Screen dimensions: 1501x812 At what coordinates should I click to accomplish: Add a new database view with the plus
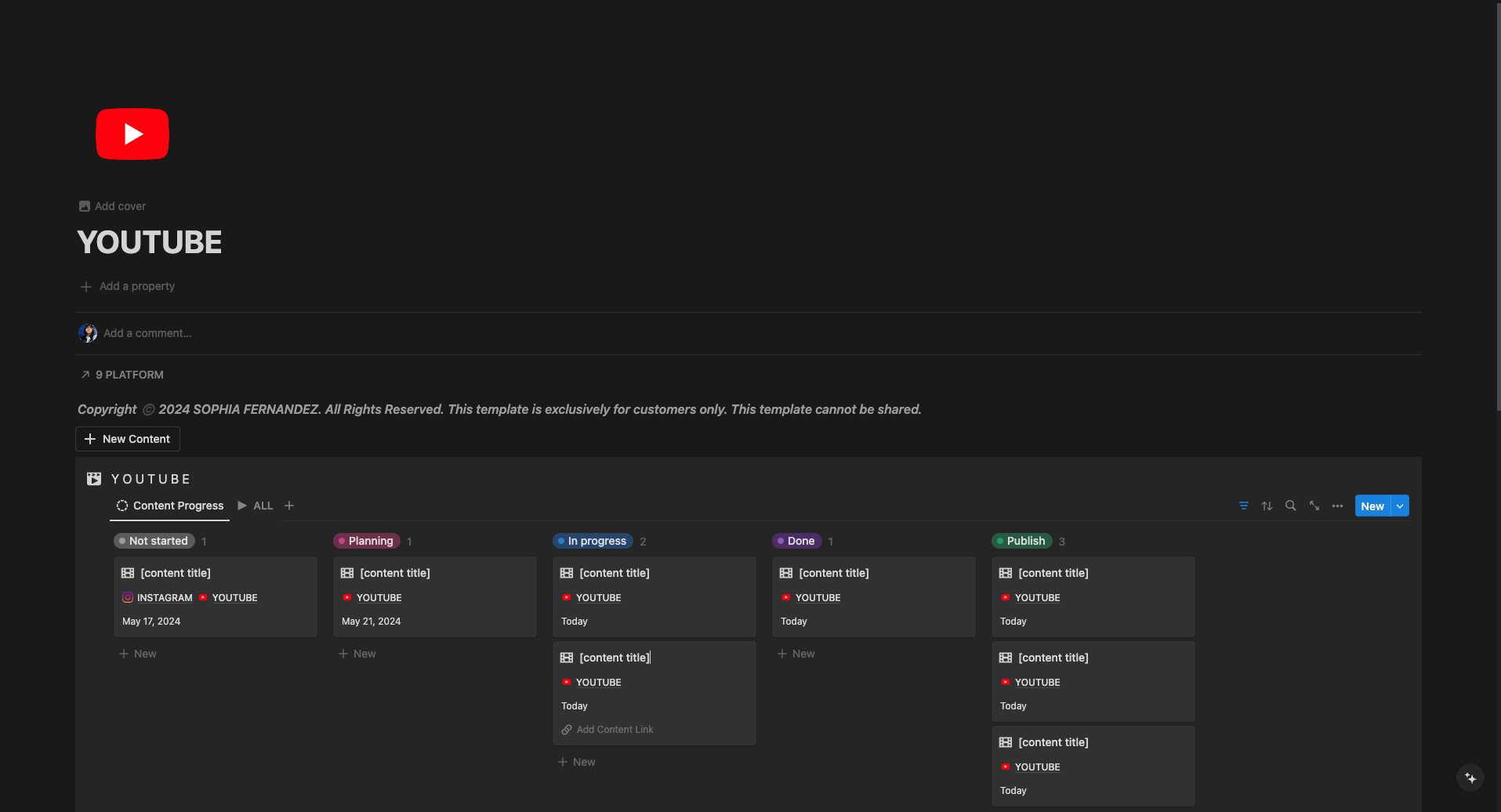(x=289, y=506)
